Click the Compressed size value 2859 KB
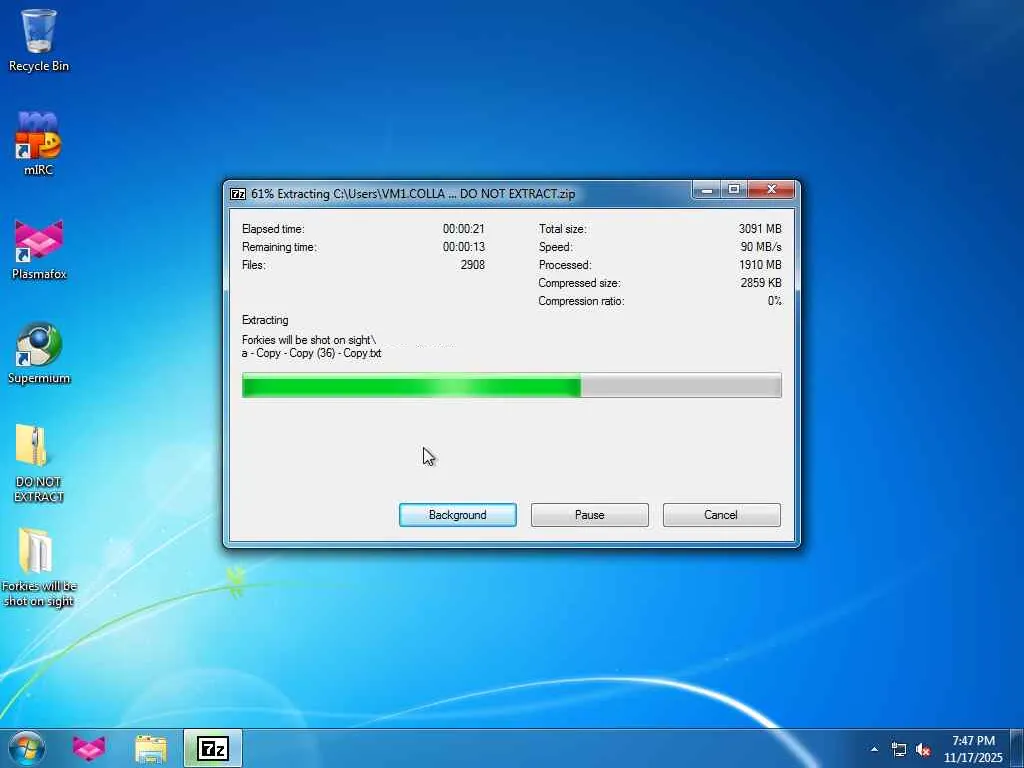 (761, 283)
